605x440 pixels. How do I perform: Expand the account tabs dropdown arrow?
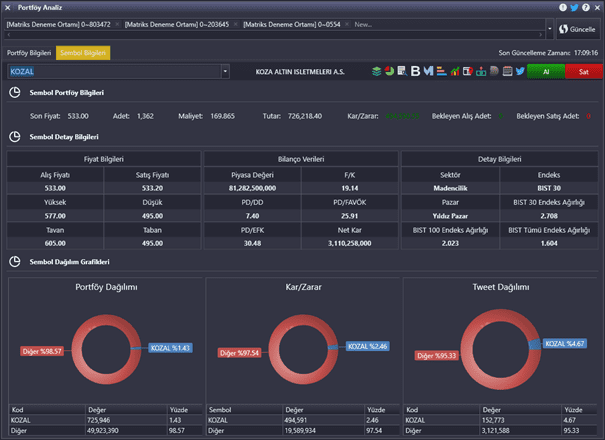[550, 29]
